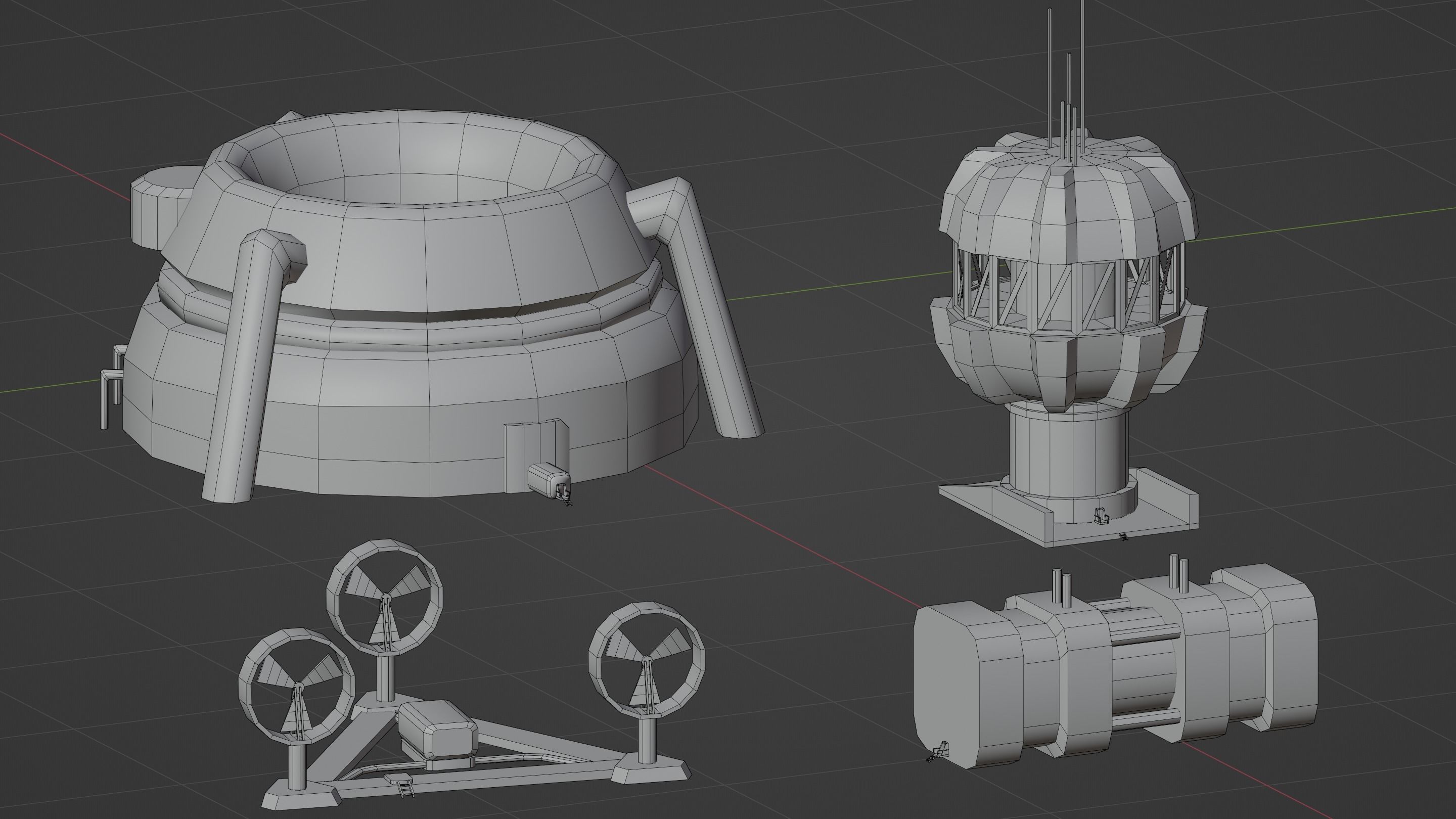Select the right-side turbine fan ring

[x=647, y=660]
